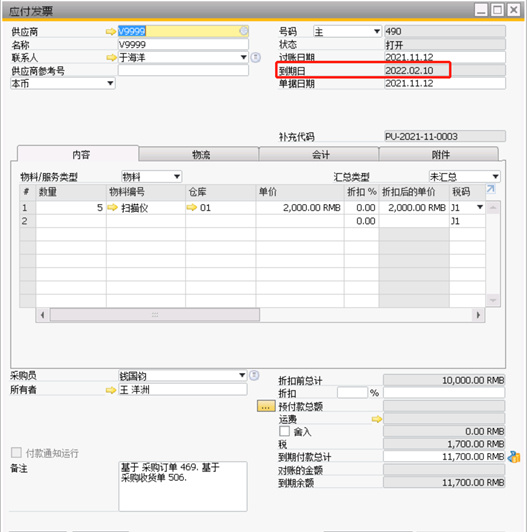This screenshot has width=527, height=532.
Task: Click link arrow next to 联系人 field
Action: pyautogui.click(x=111, y=58)
